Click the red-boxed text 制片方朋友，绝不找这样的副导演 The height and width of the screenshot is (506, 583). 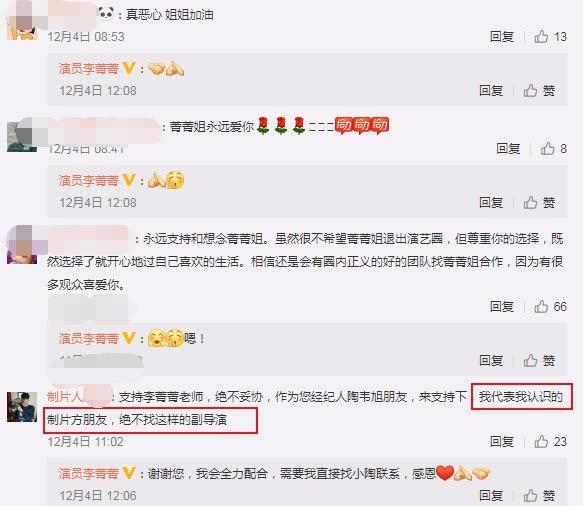(x=137, y=420)
